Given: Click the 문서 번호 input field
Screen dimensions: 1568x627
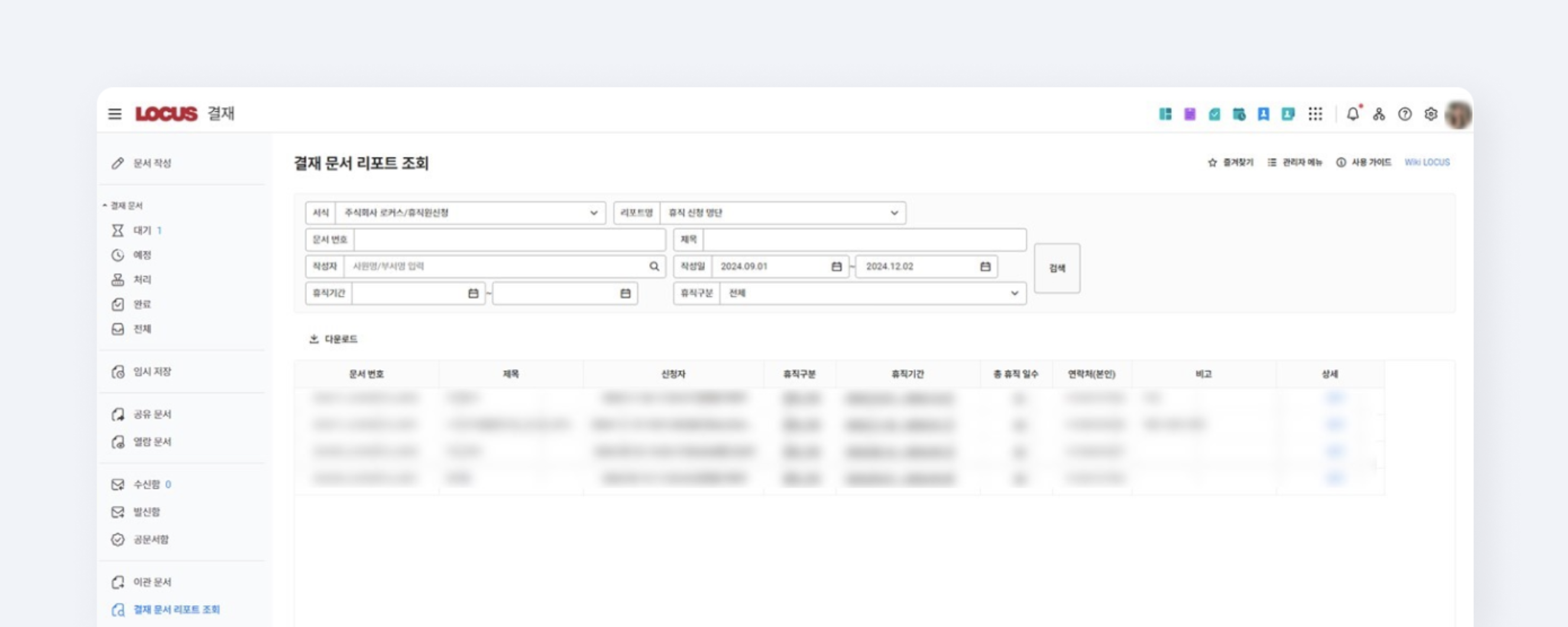Looking at the screenshot, I should (x=509, y=240).
